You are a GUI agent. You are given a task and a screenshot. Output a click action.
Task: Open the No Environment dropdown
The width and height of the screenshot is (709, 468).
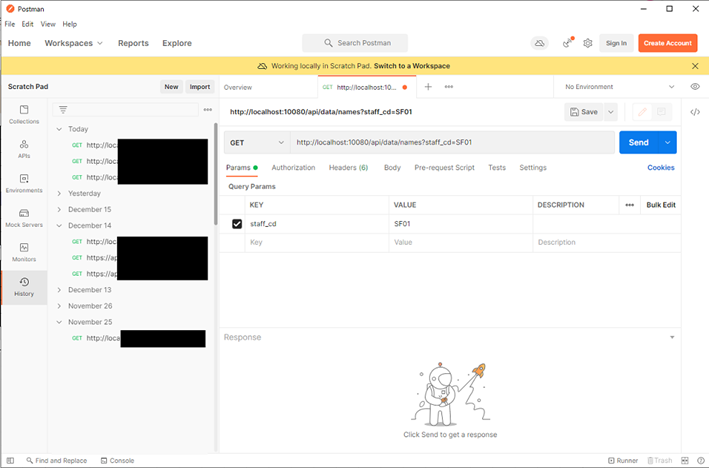coord(617,87)
